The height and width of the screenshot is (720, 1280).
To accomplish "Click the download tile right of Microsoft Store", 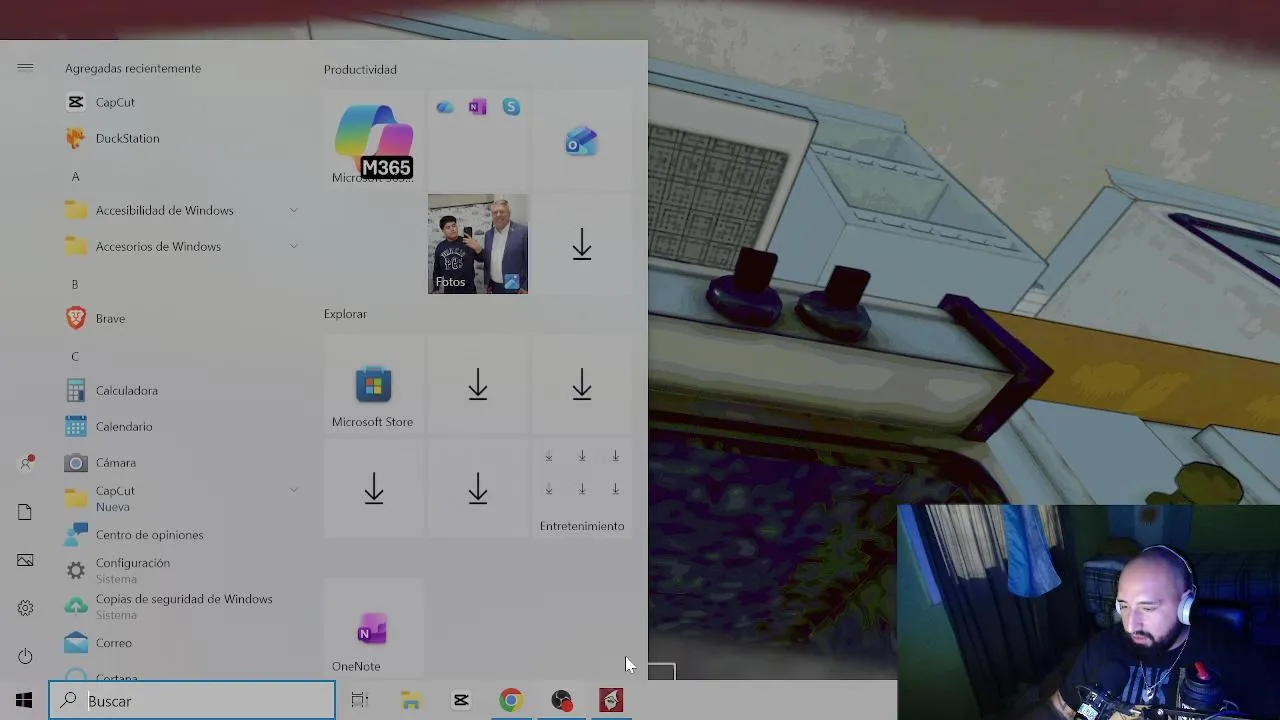I will coord(478,385).
